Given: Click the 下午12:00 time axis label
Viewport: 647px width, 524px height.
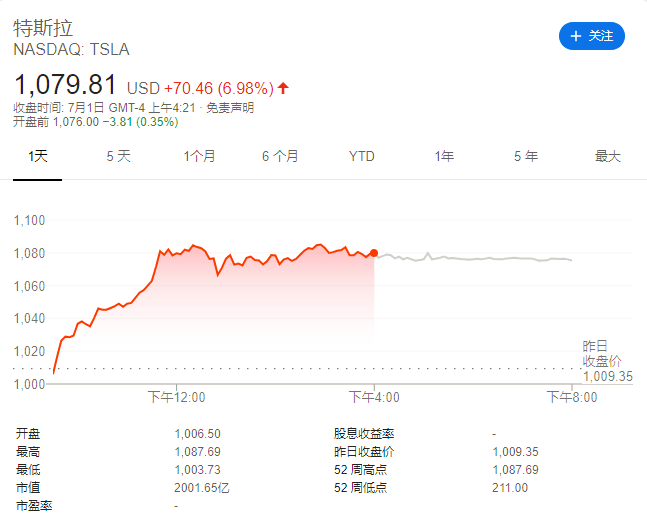Looking at the screenshot, I should 176,397.
